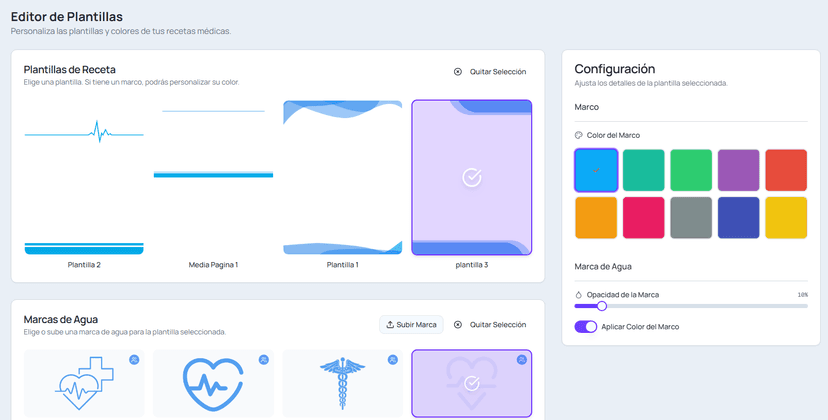
Task: Click Quitar Selección in Plantillas de Receta
Action: 490,72
